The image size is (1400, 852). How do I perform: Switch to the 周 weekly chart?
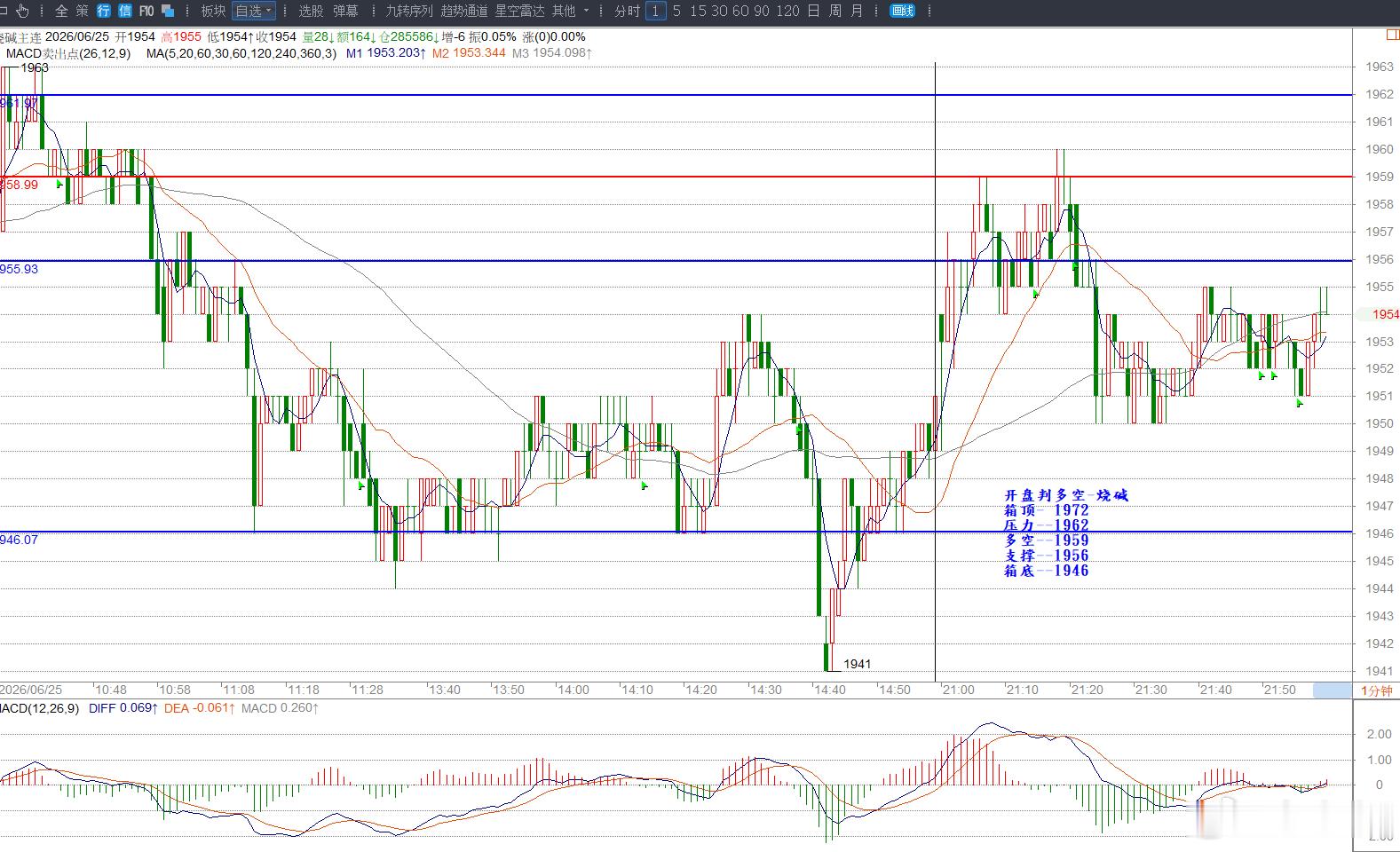pos(834,11)
